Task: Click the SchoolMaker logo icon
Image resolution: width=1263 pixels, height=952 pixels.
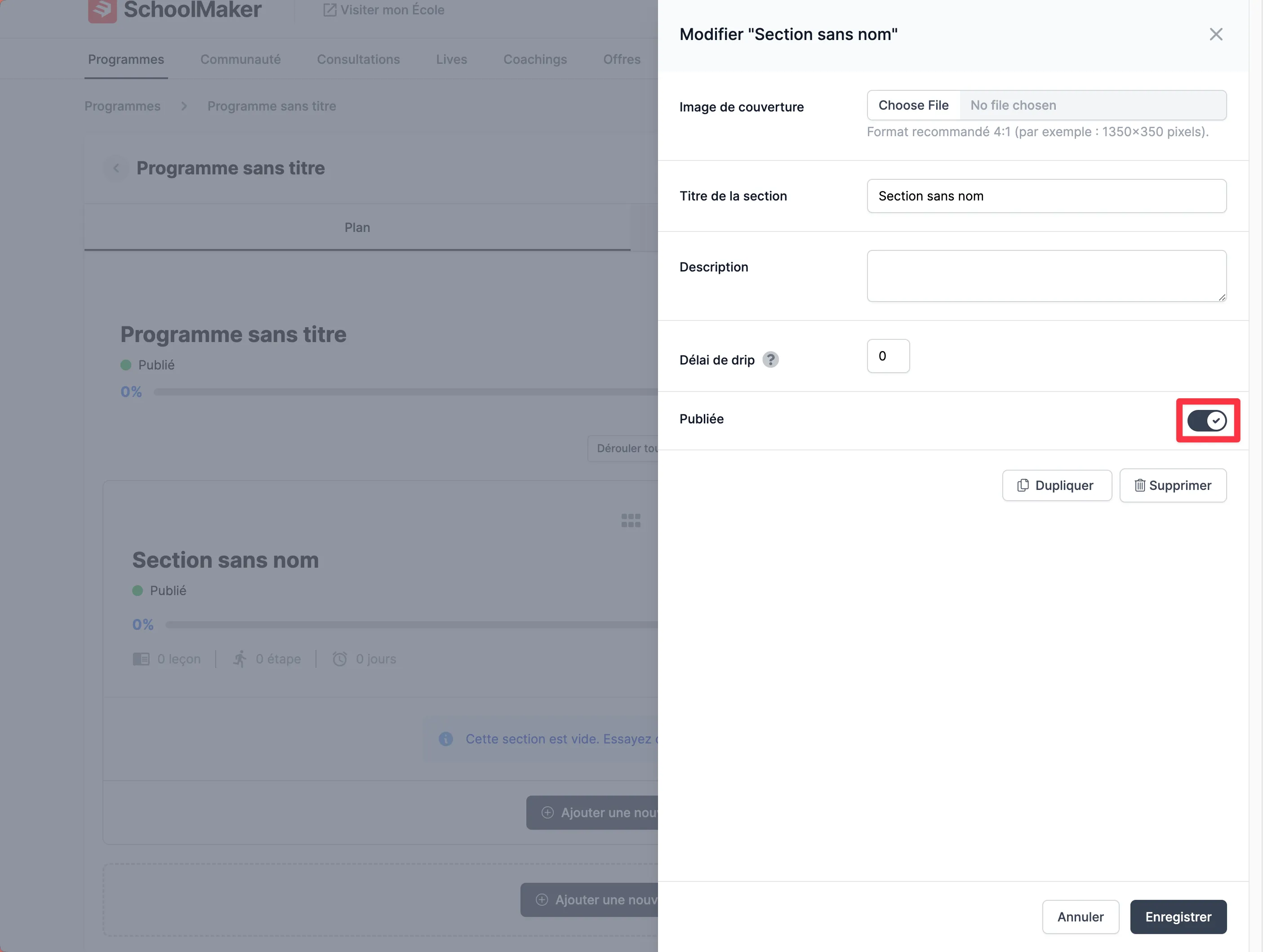Action: (102, 10)
